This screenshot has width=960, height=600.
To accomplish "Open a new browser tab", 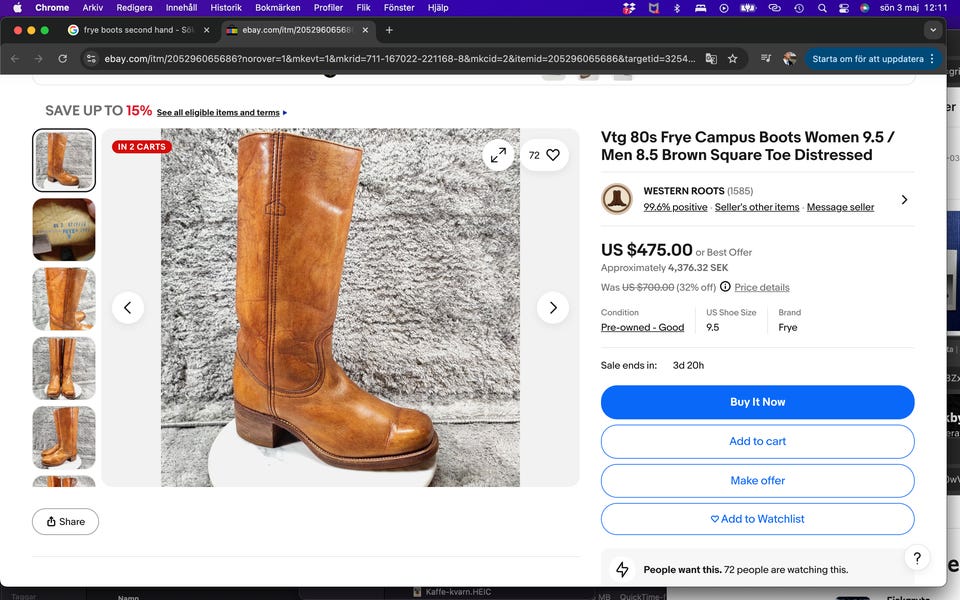I will click(x=389, y=30).
